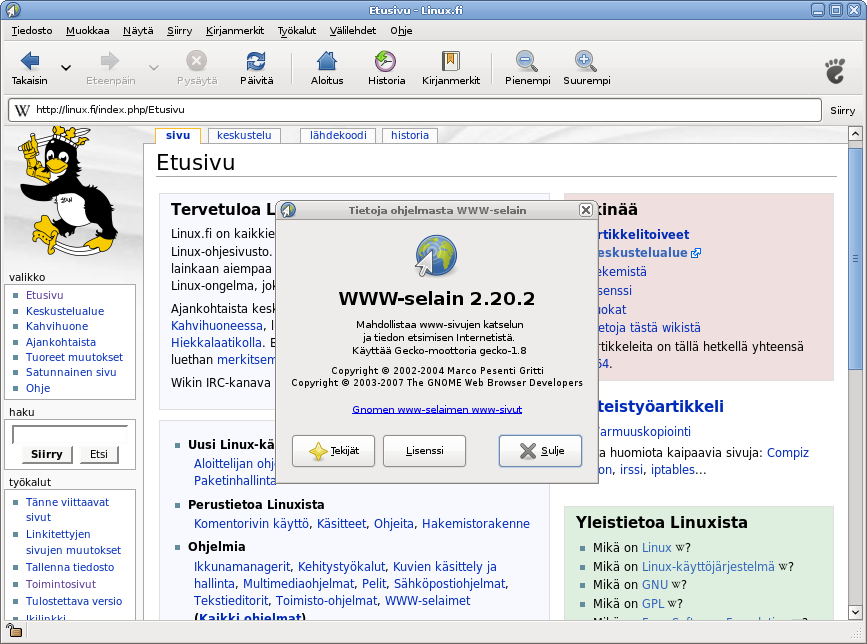Open Kirjanmerkit bookmarks toolbar icon
Viewport: 867px width, 644px height.
(x=451, y=62)
